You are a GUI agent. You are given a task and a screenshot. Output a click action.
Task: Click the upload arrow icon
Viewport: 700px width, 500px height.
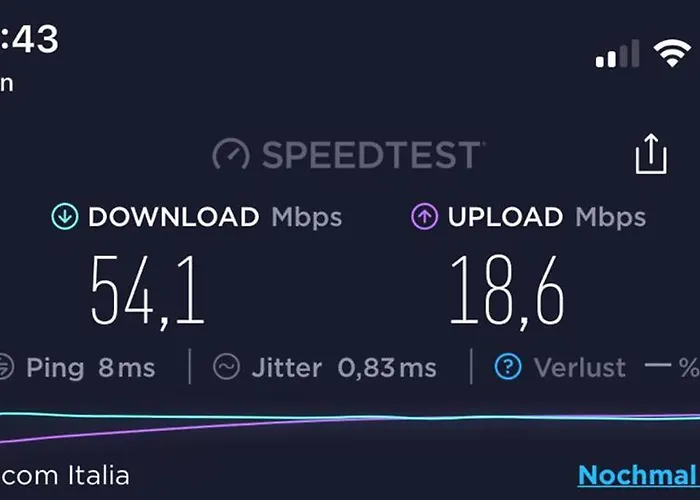pyautogui.click(x=424, y=217)
